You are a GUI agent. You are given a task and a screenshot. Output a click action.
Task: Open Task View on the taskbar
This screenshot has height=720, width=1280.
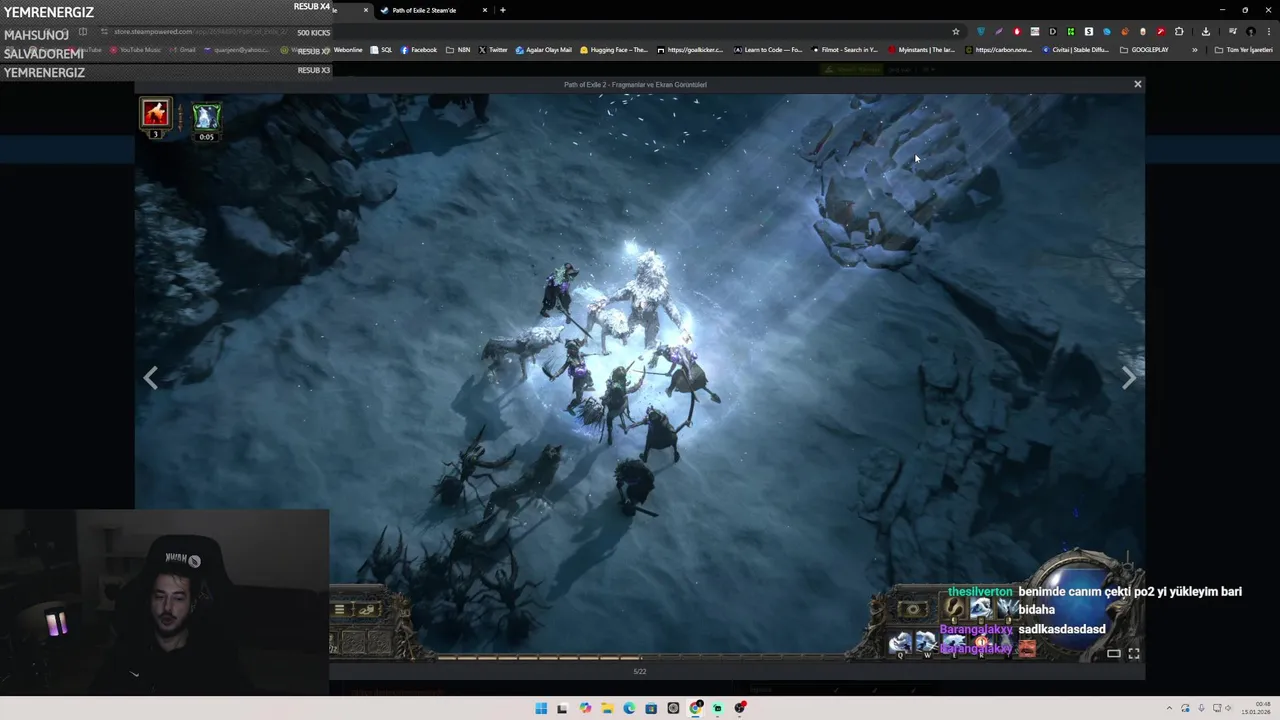563,708
